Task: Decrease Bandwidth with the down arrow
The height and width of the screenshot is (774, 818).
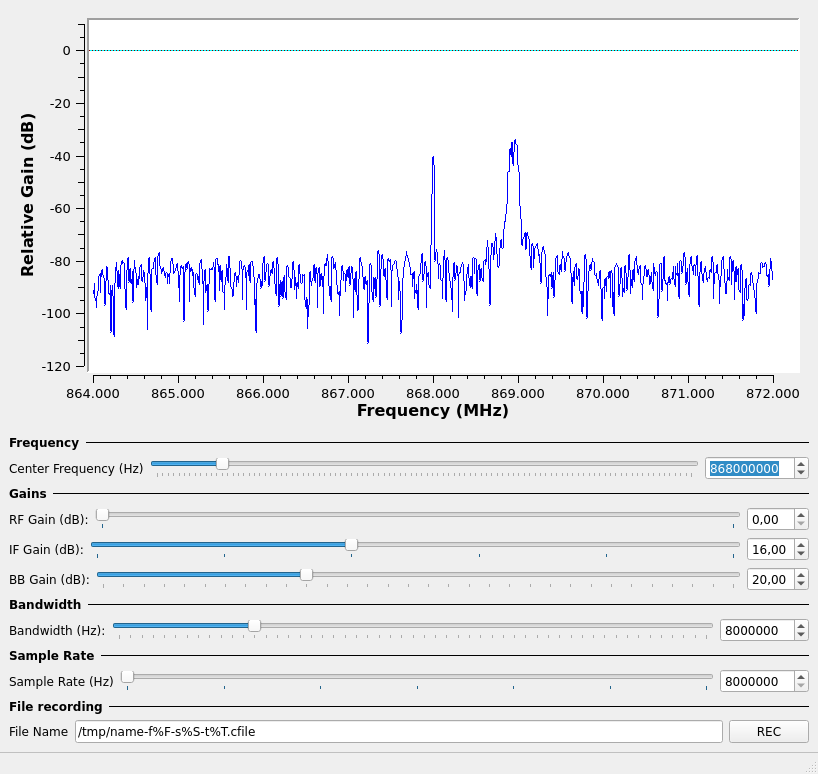Action: coord(801,635)
